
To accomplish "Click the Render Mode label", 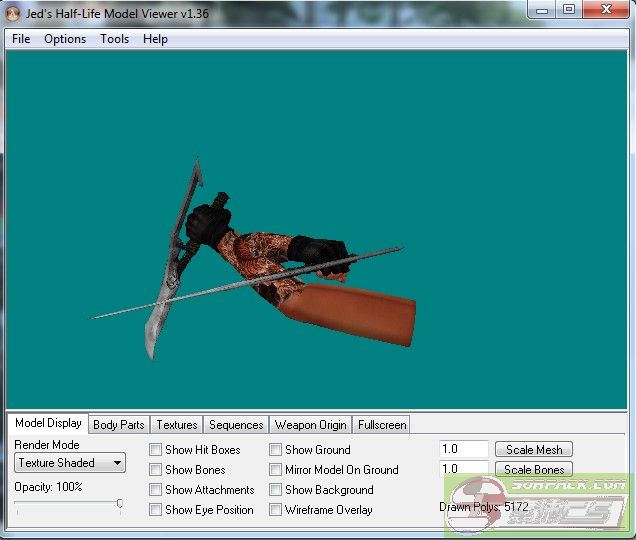I will [x=47, y=445].
